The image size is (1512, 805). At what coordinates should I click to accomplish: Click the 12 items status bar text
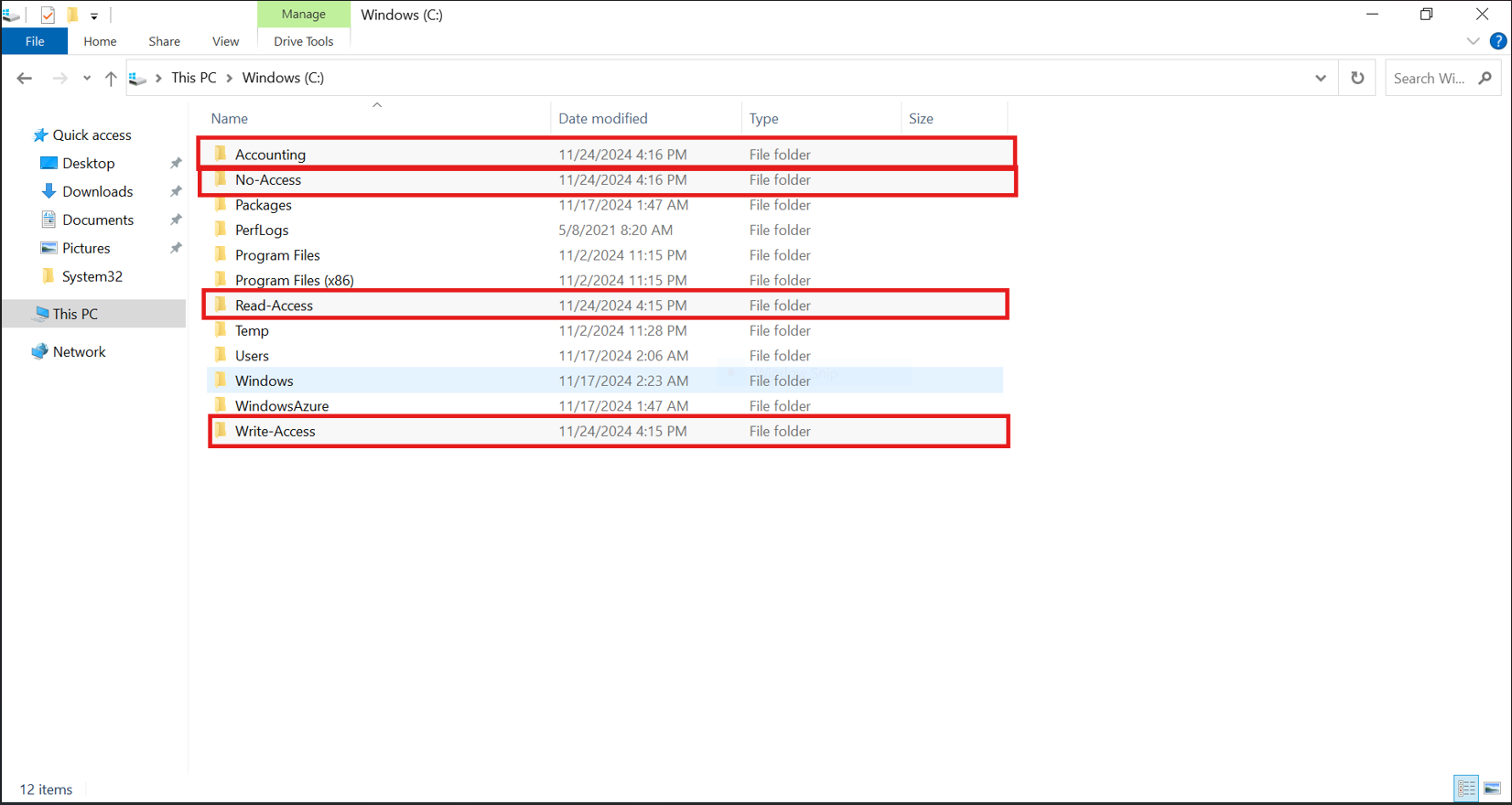point(46,789)
